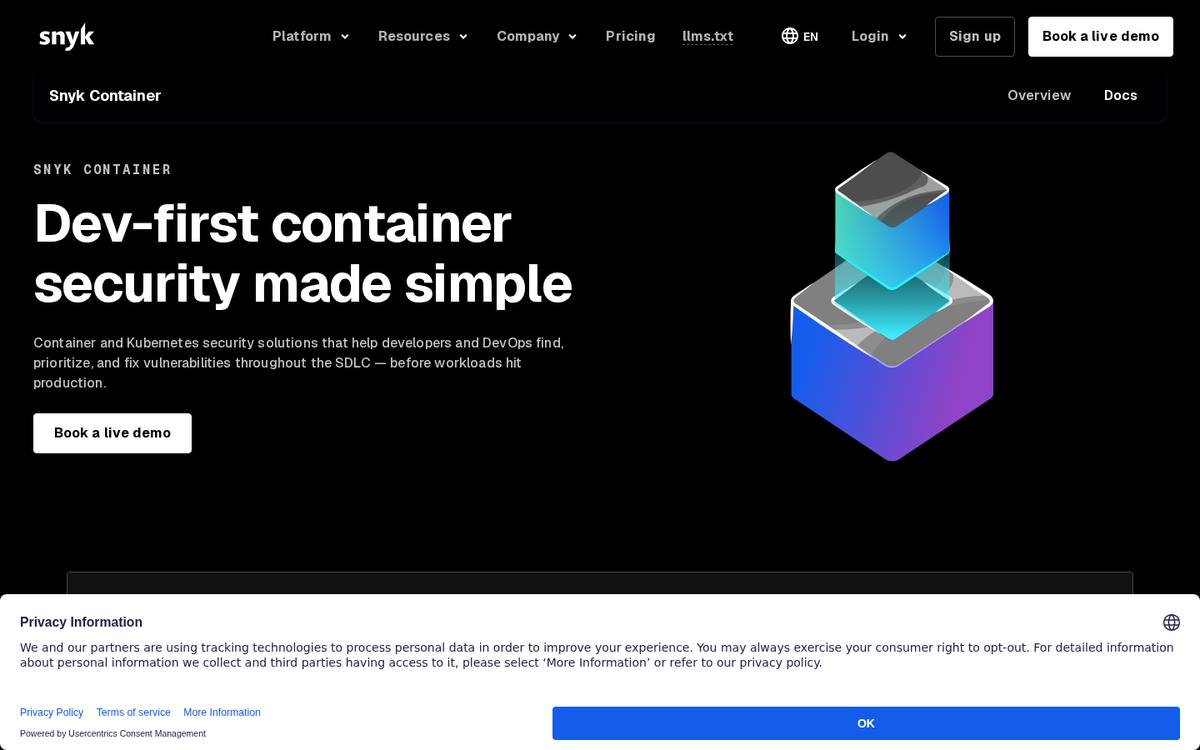
Task: Open the Privacy Policy link
Action: (52, 712)
